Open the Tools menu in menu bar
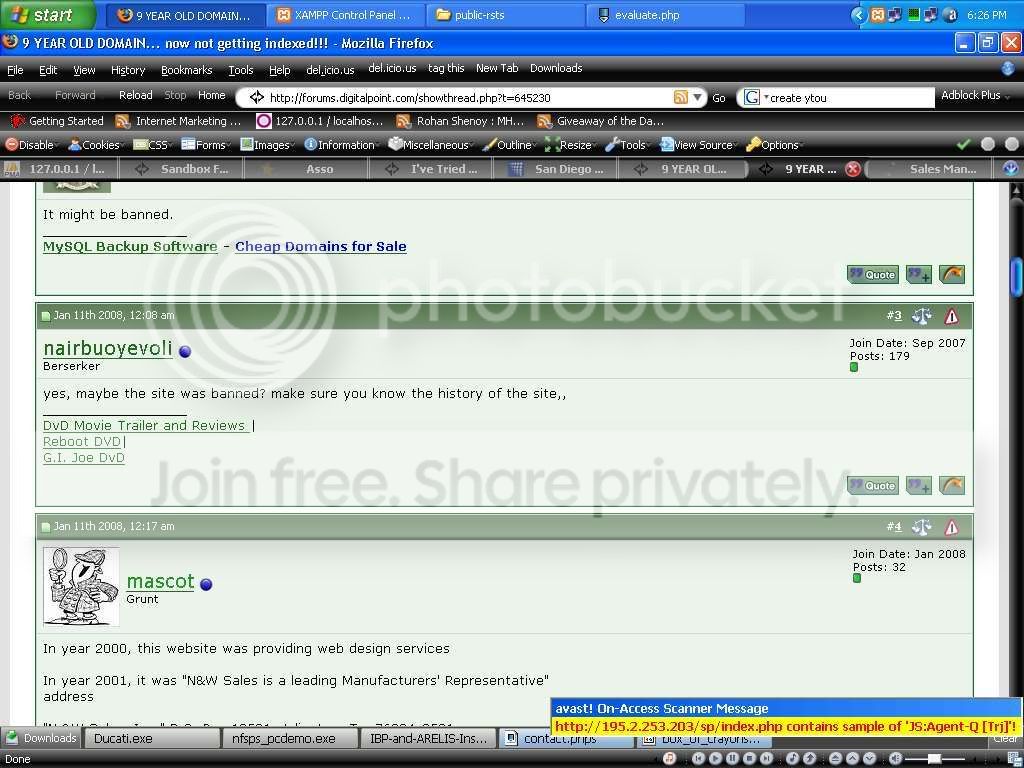Viewport: 1024px width, 768px height. coord(240,70)
